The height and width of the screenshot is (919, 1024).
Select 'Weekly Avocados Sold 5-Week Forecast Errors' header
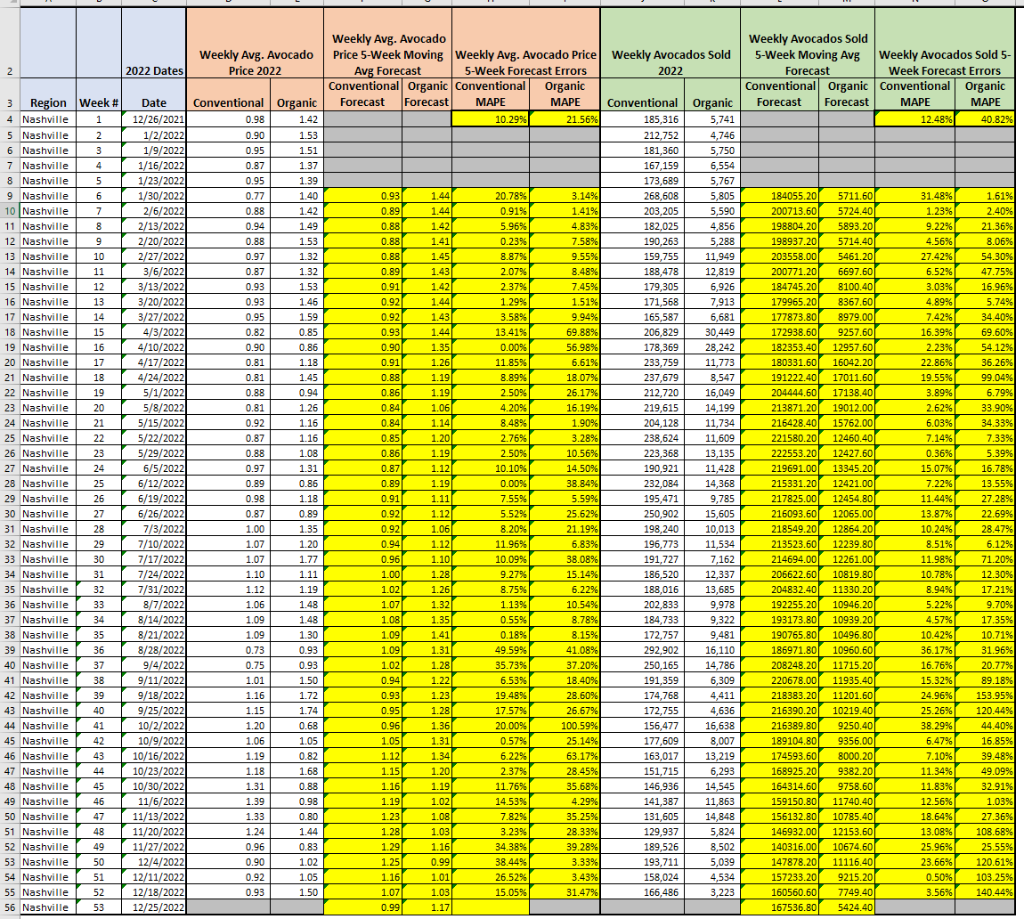(x=944, y=42)
